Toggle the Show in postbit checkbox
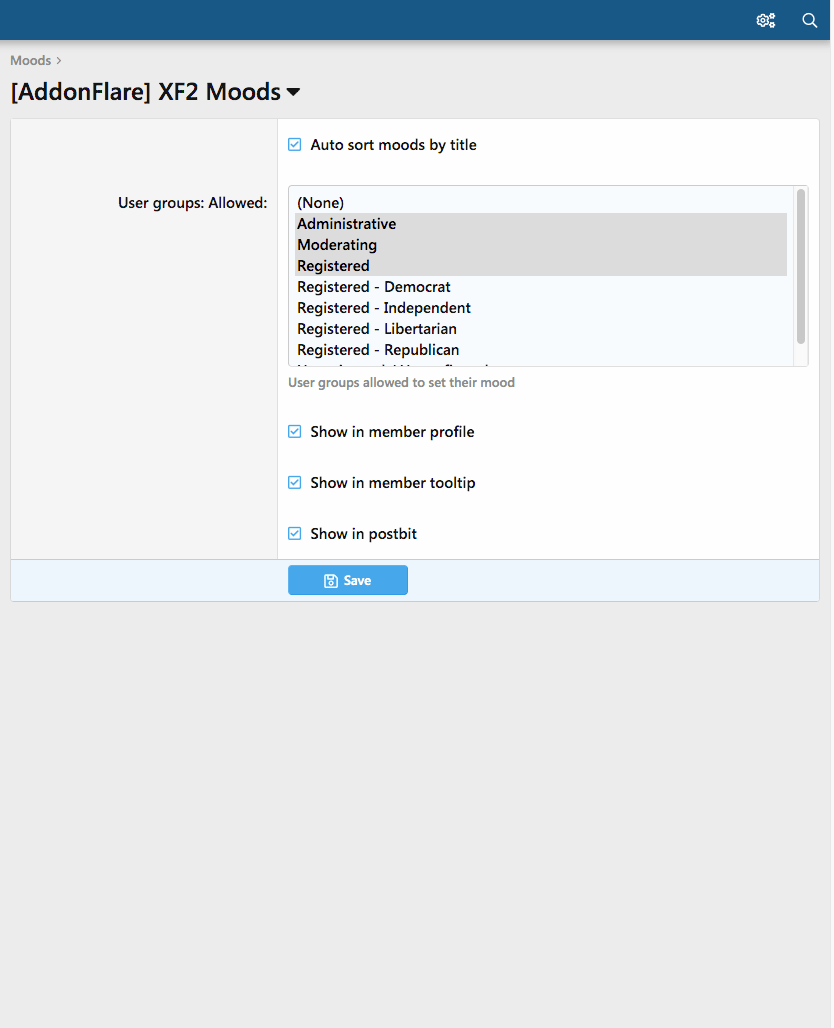 pos(295,534)
